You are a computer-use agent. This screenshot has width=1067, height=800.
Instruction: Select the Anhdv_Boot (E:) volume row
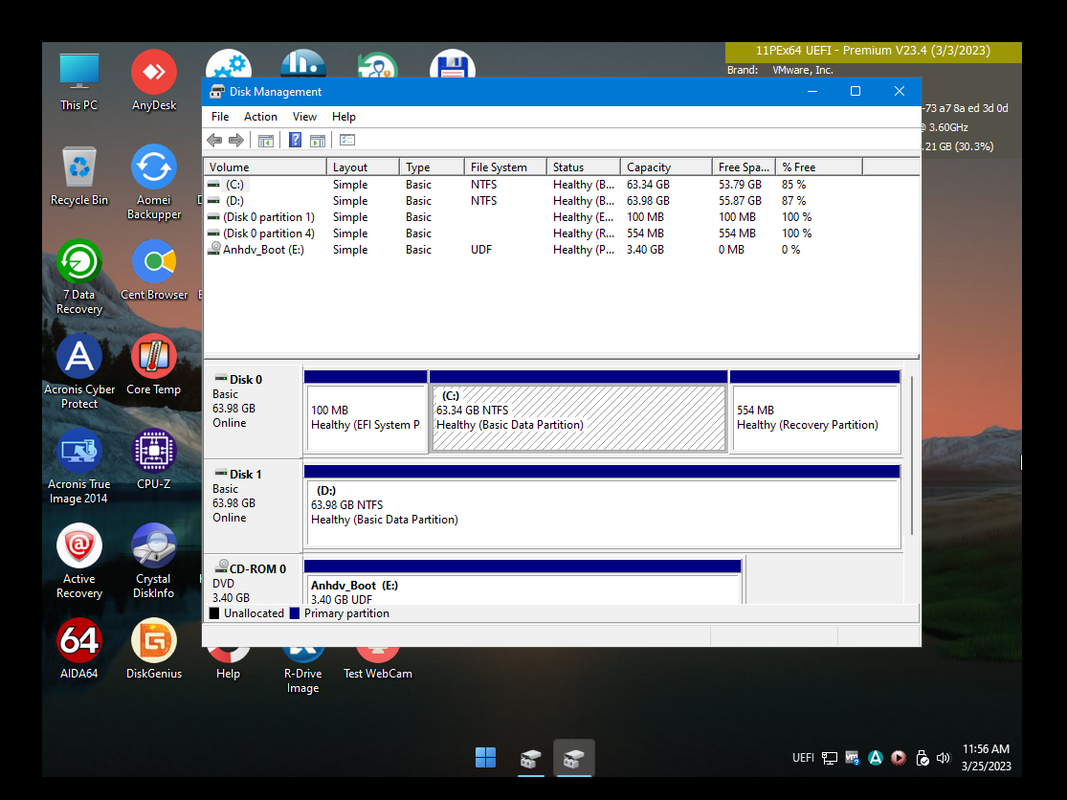tap(263, 250)
